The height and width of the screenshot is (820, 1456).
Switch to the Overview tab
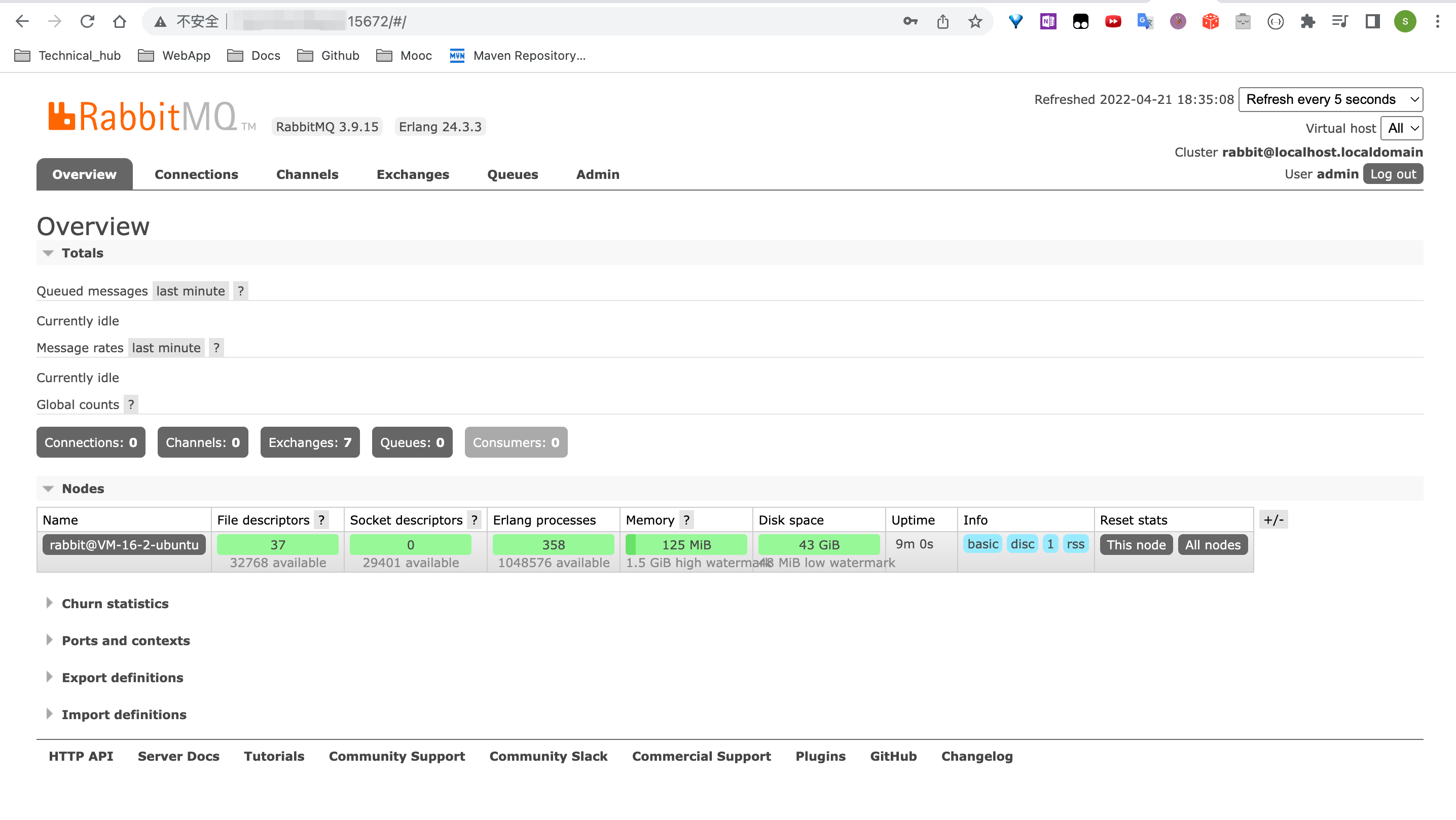[84, 175]
